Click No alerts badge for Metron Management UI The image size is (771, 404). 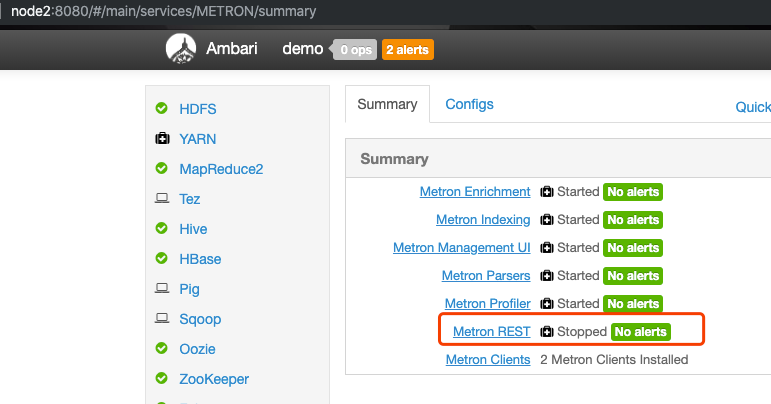633,248
